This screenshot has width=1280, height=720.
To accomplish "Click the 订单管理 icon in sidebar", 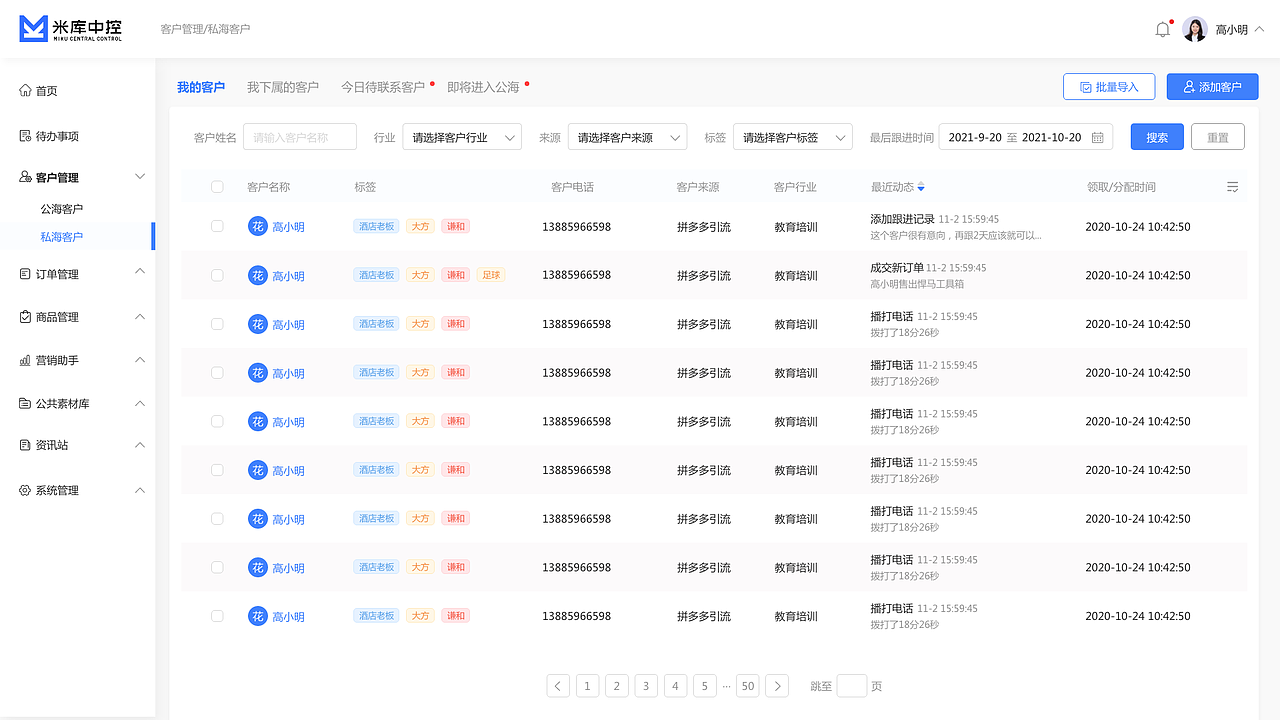I will [25, 274].
